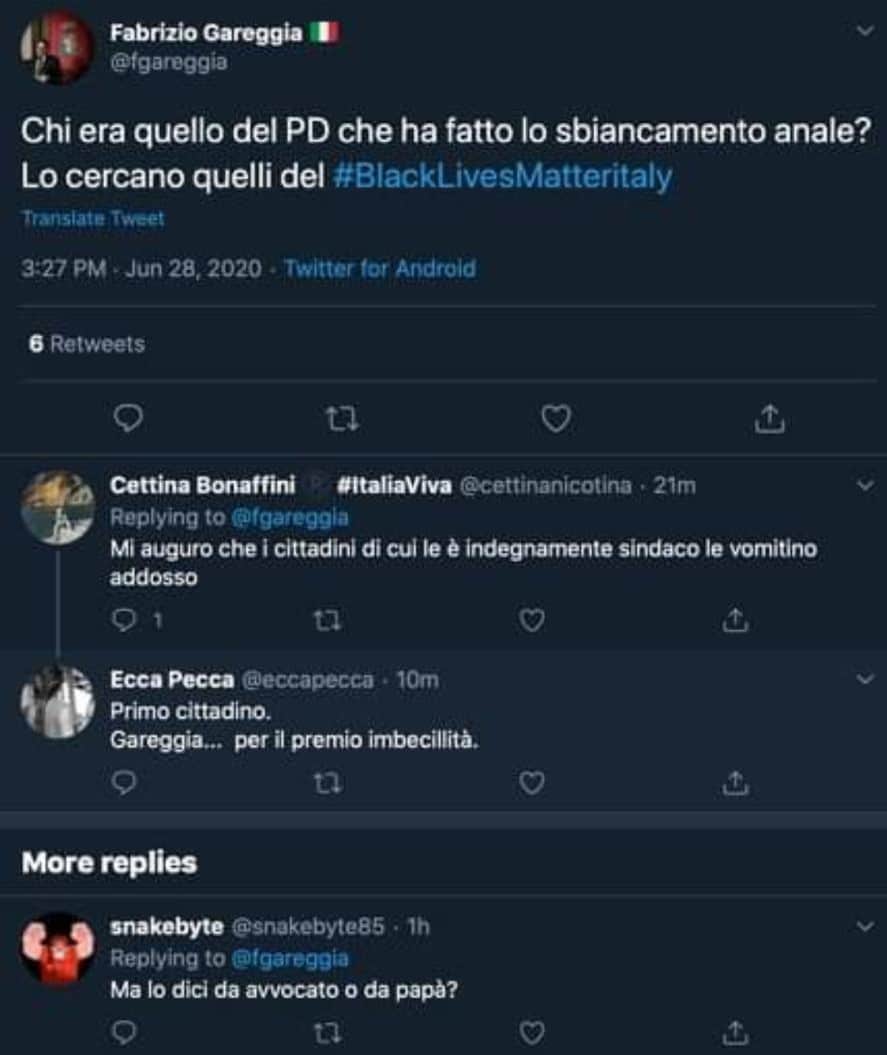Open the Twitter for Android source link
This screenshot has width=887, height=1055.
tap(380, 268)
